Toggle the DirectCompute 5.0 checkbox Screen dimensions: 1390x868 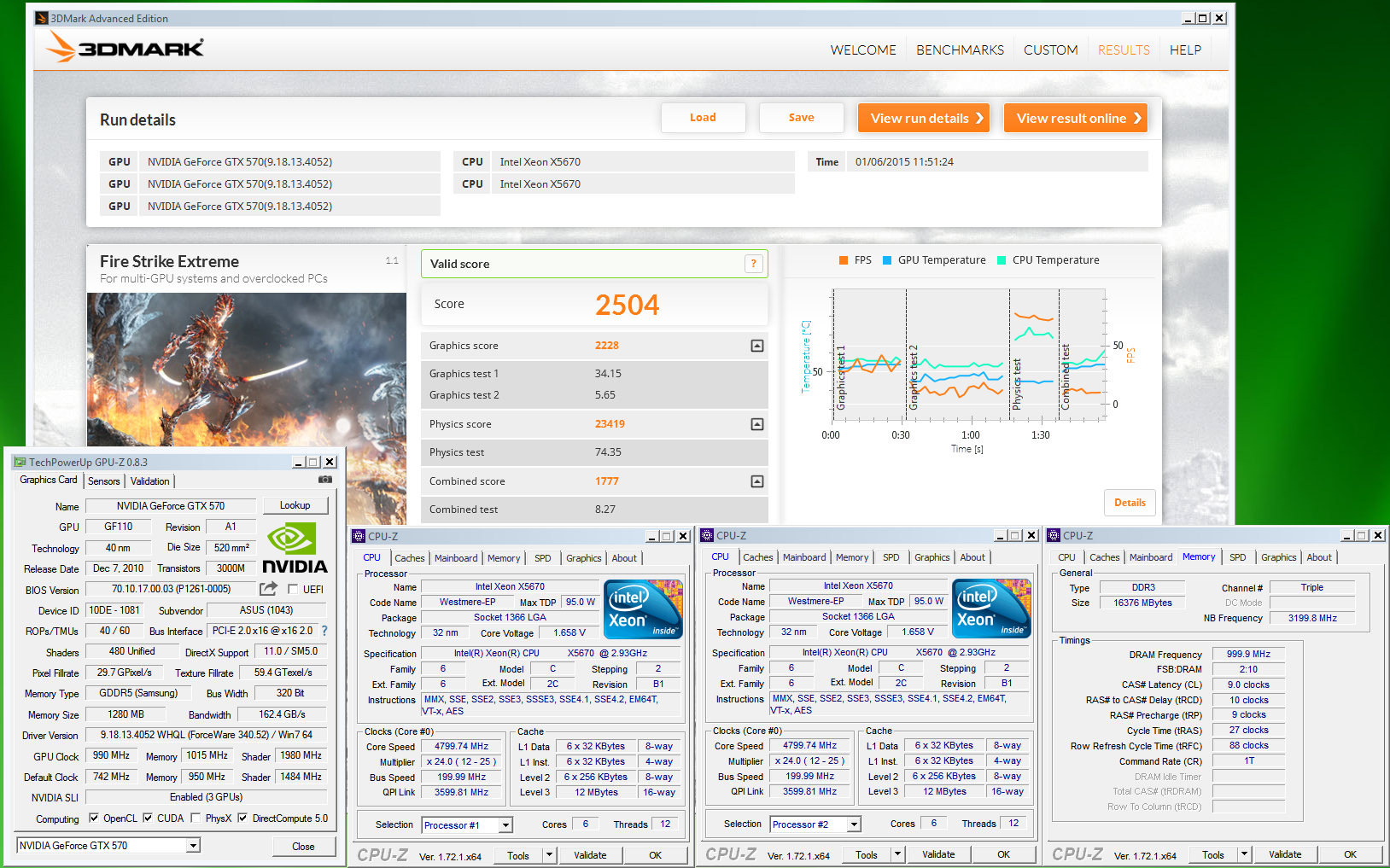[x=242, y=818]
